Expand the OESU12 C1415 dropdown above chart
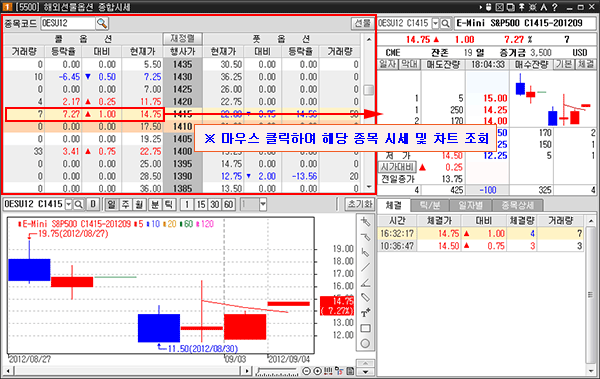Image resolution: width=600 pixels, height=379 pixels. pos(68,204)
